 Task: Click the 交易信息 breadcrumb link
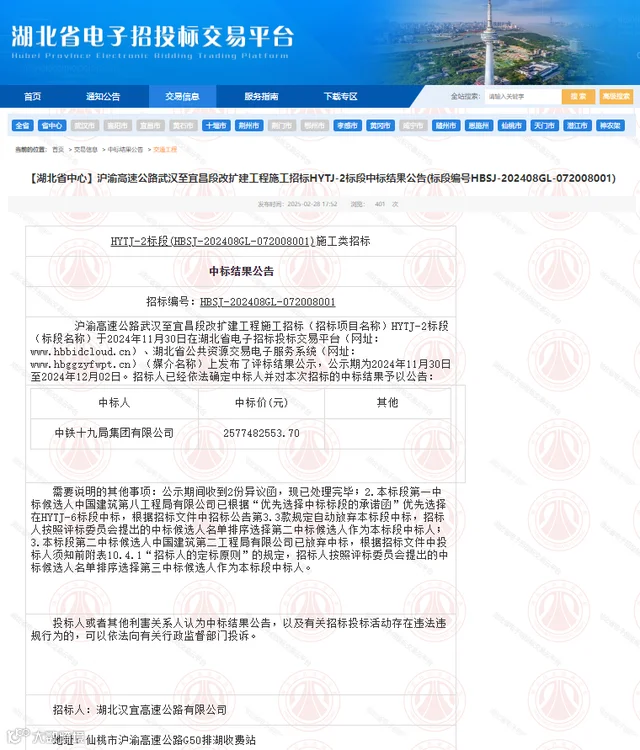click(x=86, y=150)
